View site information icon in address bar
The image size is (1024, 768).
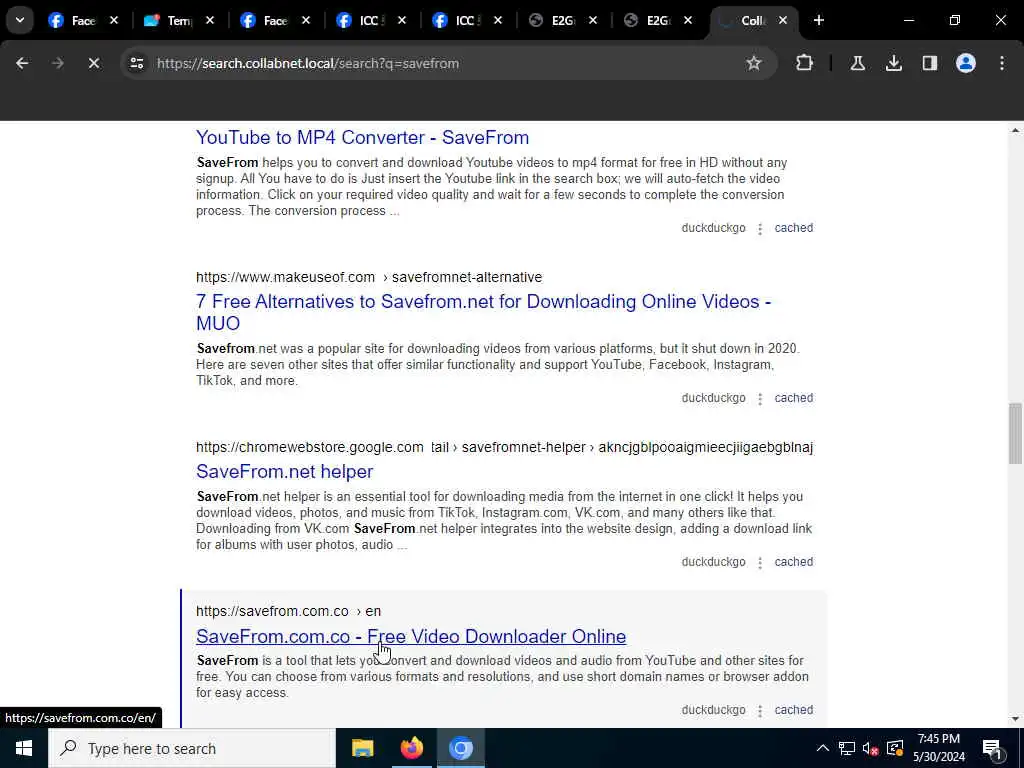(x=137, y=63)
